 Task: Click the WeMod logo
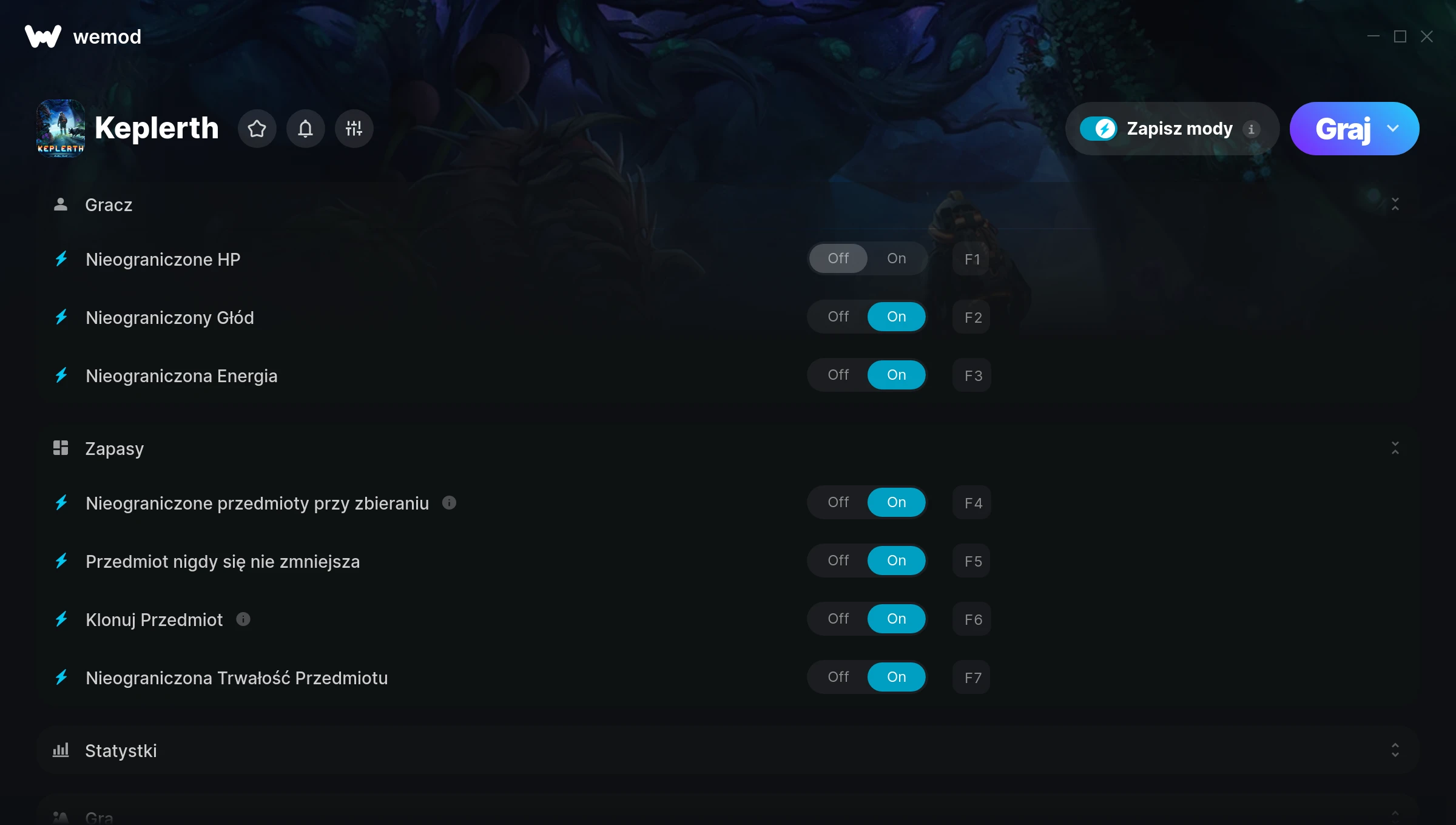(43, 36)
